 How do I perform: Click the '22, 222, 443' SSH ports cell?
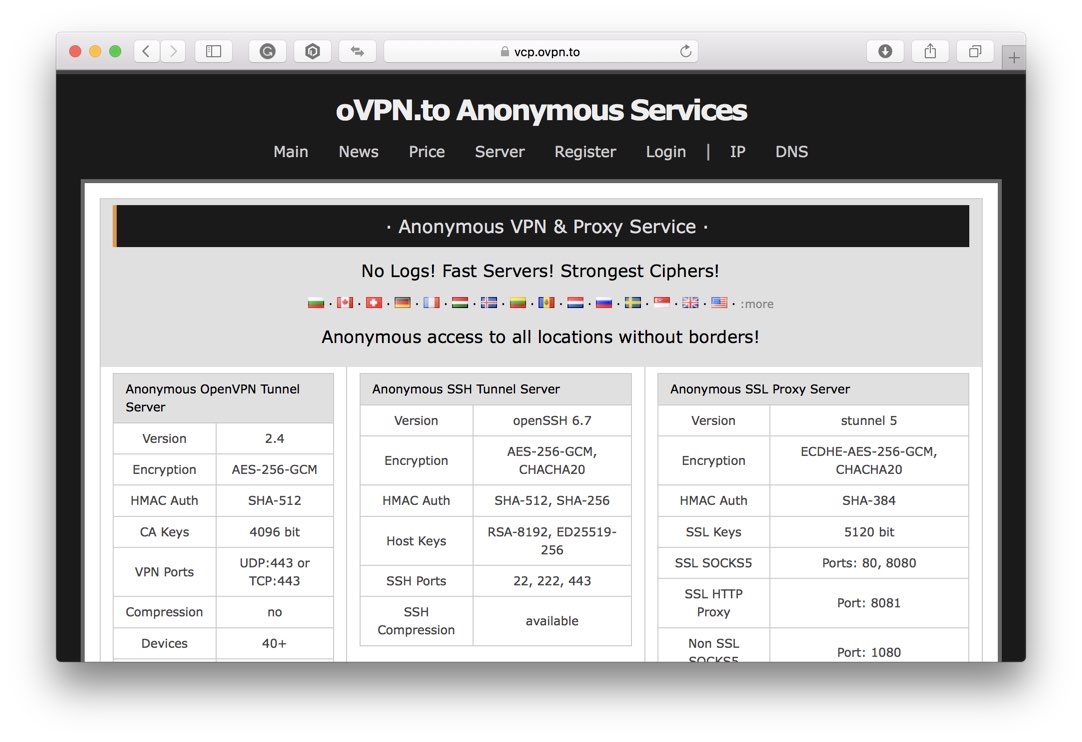(552, 581)
